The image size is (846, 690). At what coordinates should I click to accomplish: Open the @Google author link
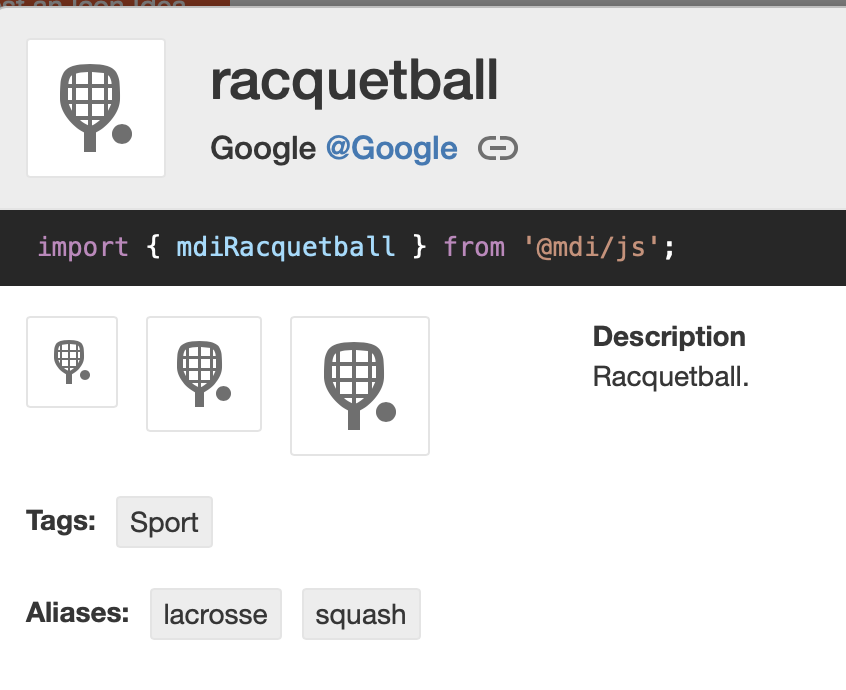392,148
